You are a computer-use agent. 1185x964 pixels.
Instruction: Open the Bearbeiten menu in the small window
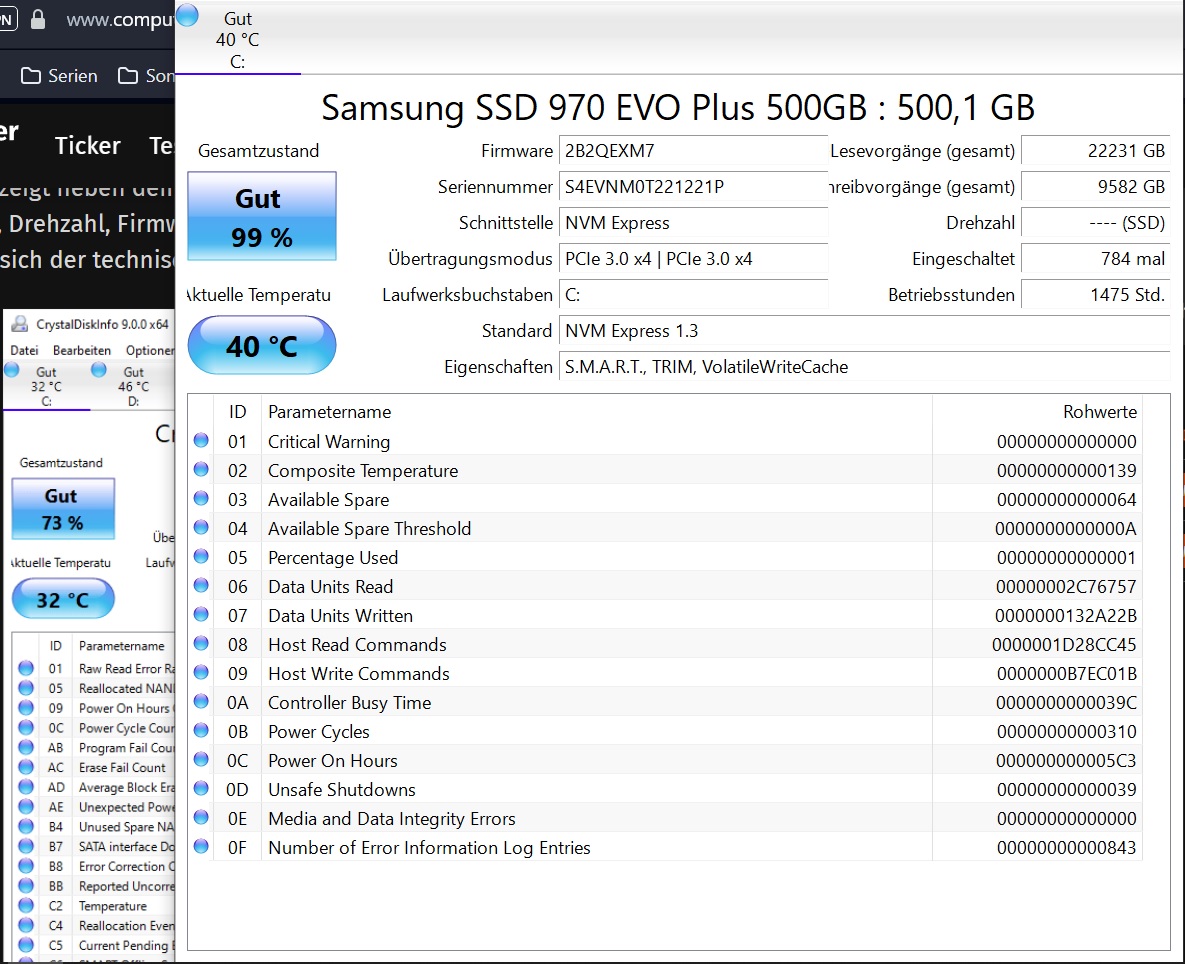(82, 351)
